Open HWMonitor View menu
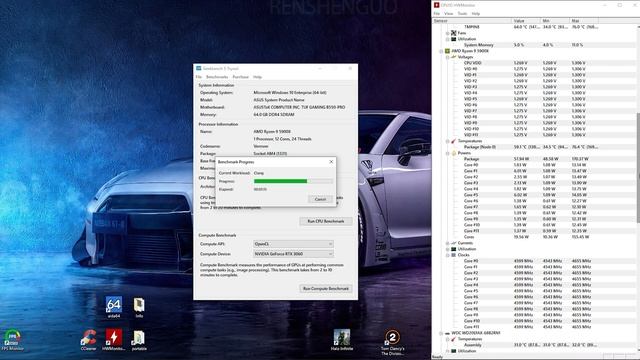Image resolution: width=640 pixels, height=360 pixels. pyautogui.click(x=449, y=13)
